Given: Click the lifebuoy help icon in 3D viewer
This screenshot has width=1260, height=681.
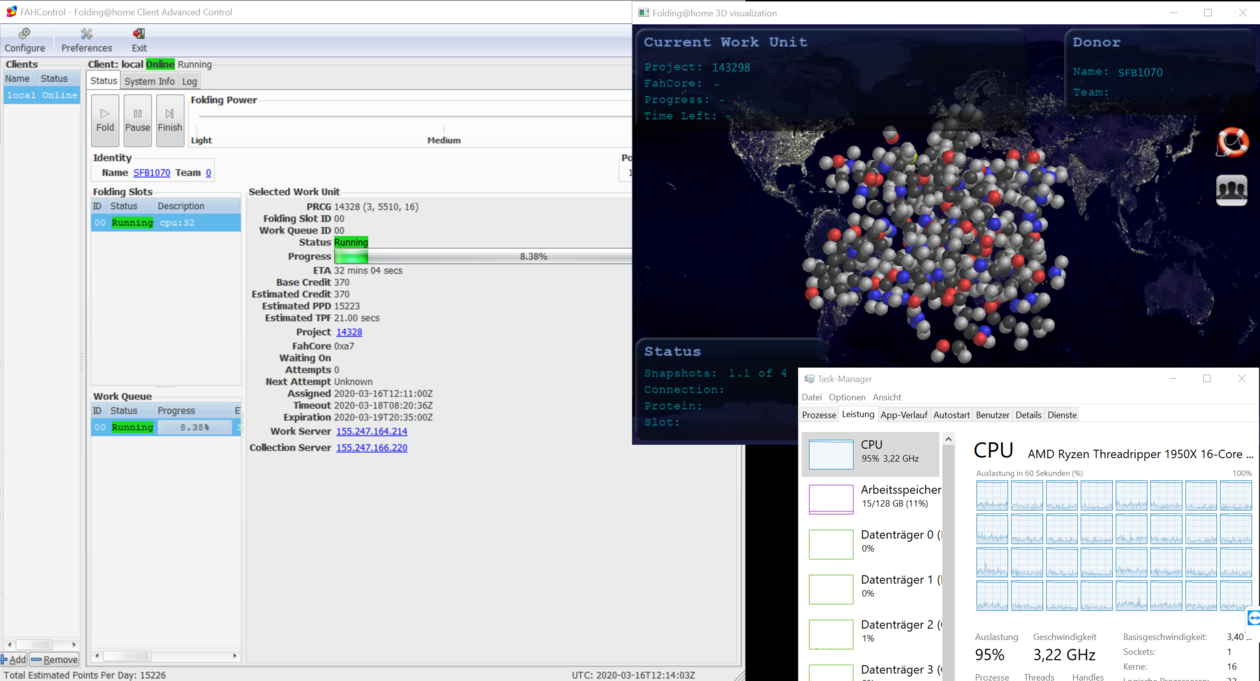Looking at the screenshot, I should (1232, 142).
